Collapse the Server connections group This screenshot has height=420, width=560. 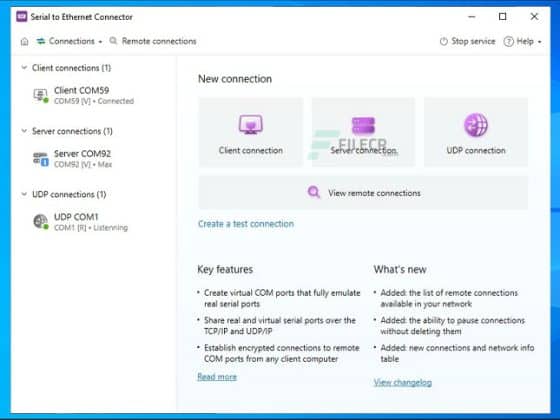[x=24, y=131]
